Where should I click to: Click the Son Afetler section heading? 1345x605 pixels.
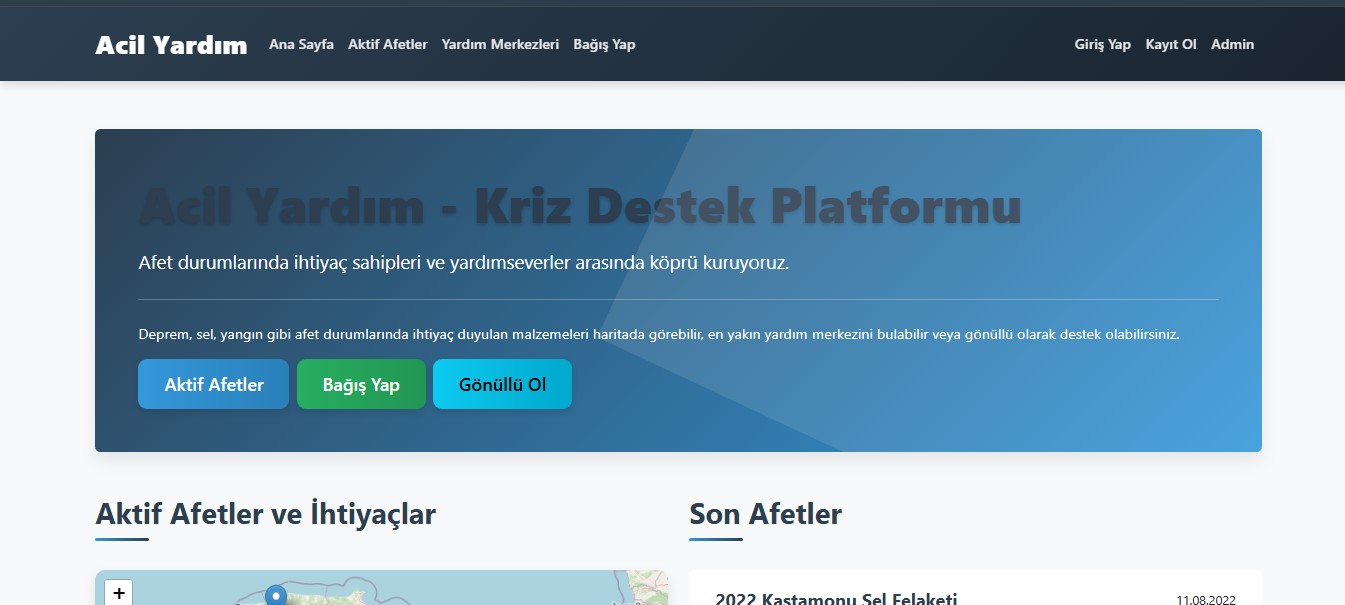tap(764, 514)
